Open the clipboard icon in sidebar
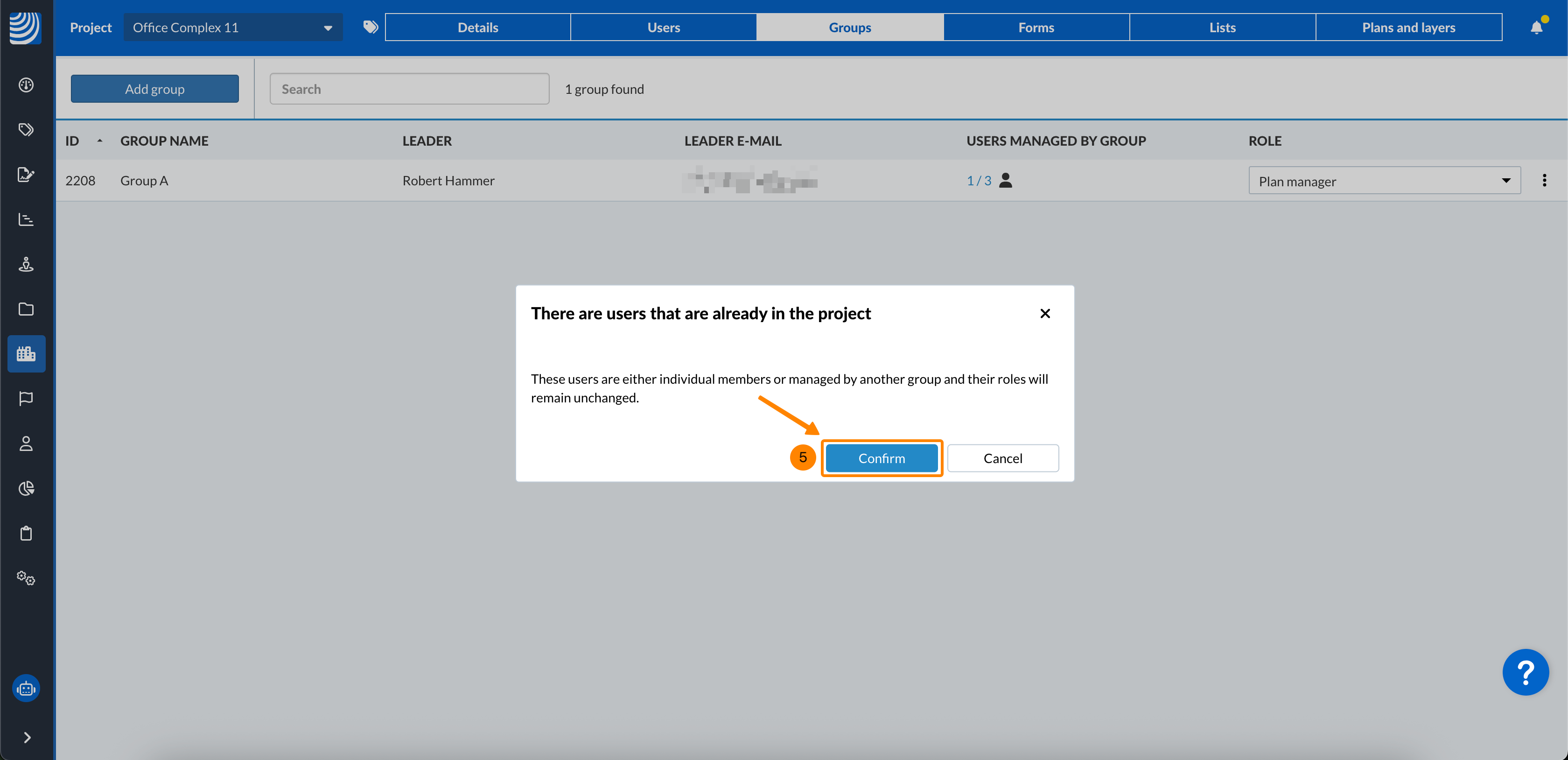This screenshot has width=1568, height=760. (x=26, y=534)
